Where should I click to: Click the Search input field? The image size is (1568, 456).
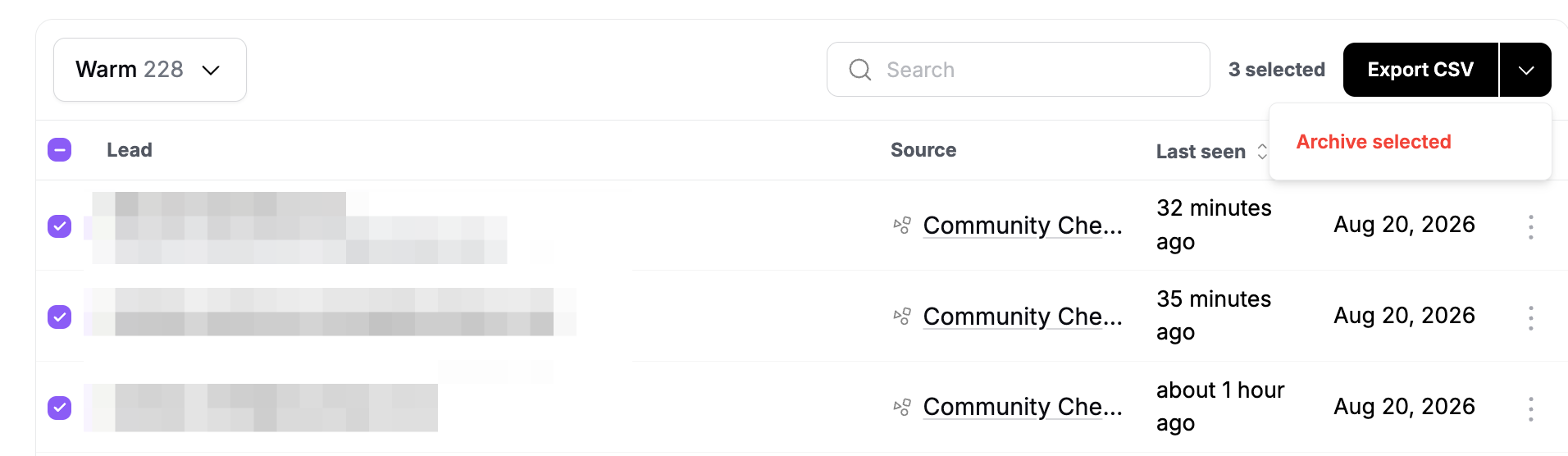pyautogui.click(x=1018, y=70)
